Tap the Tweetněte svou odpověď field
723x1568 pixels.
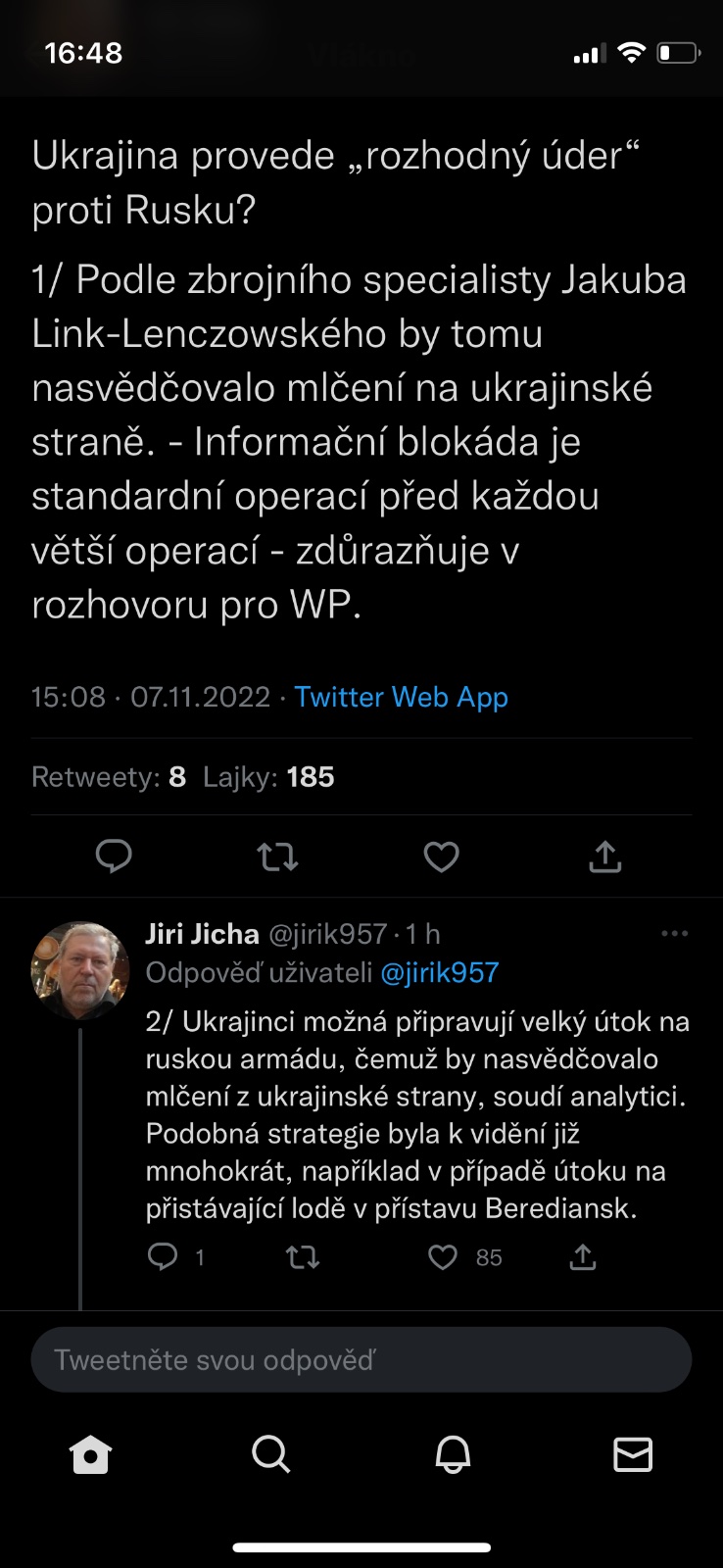coord(361,1359)
